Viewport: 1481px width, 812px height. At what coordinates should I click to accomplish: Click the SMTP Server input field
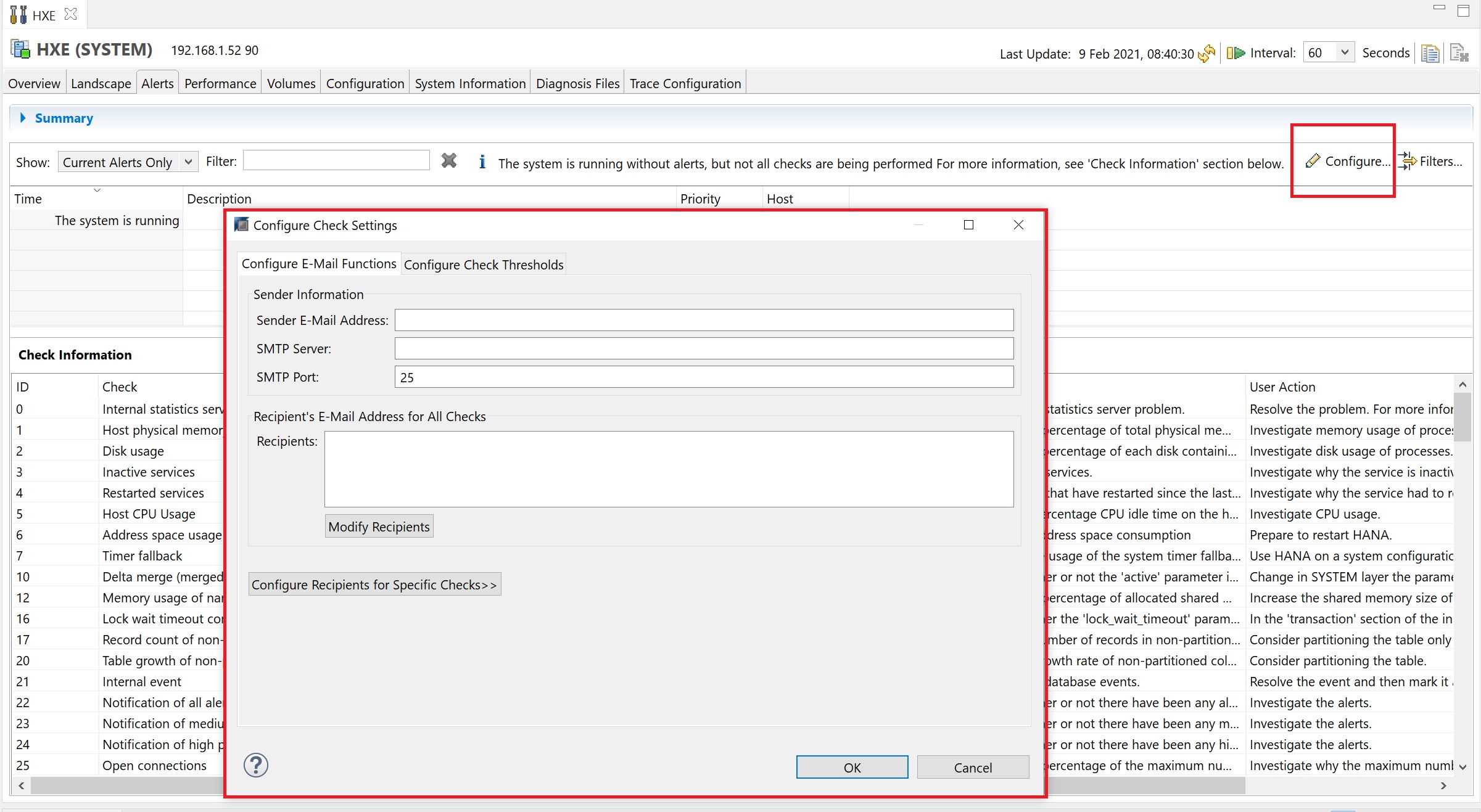click(703, 348)
